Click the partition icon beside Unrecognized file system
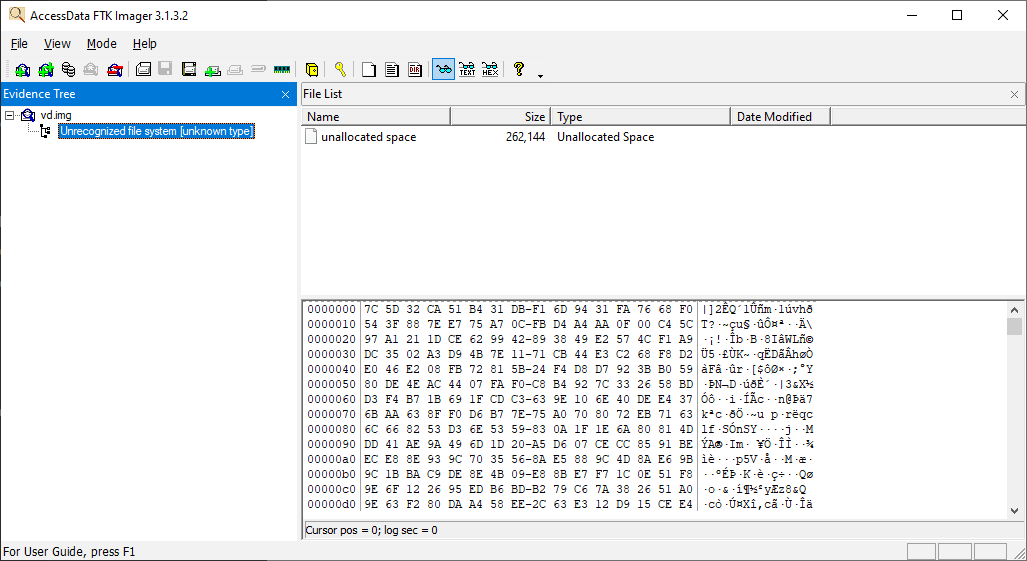 (x=45, y=132)
